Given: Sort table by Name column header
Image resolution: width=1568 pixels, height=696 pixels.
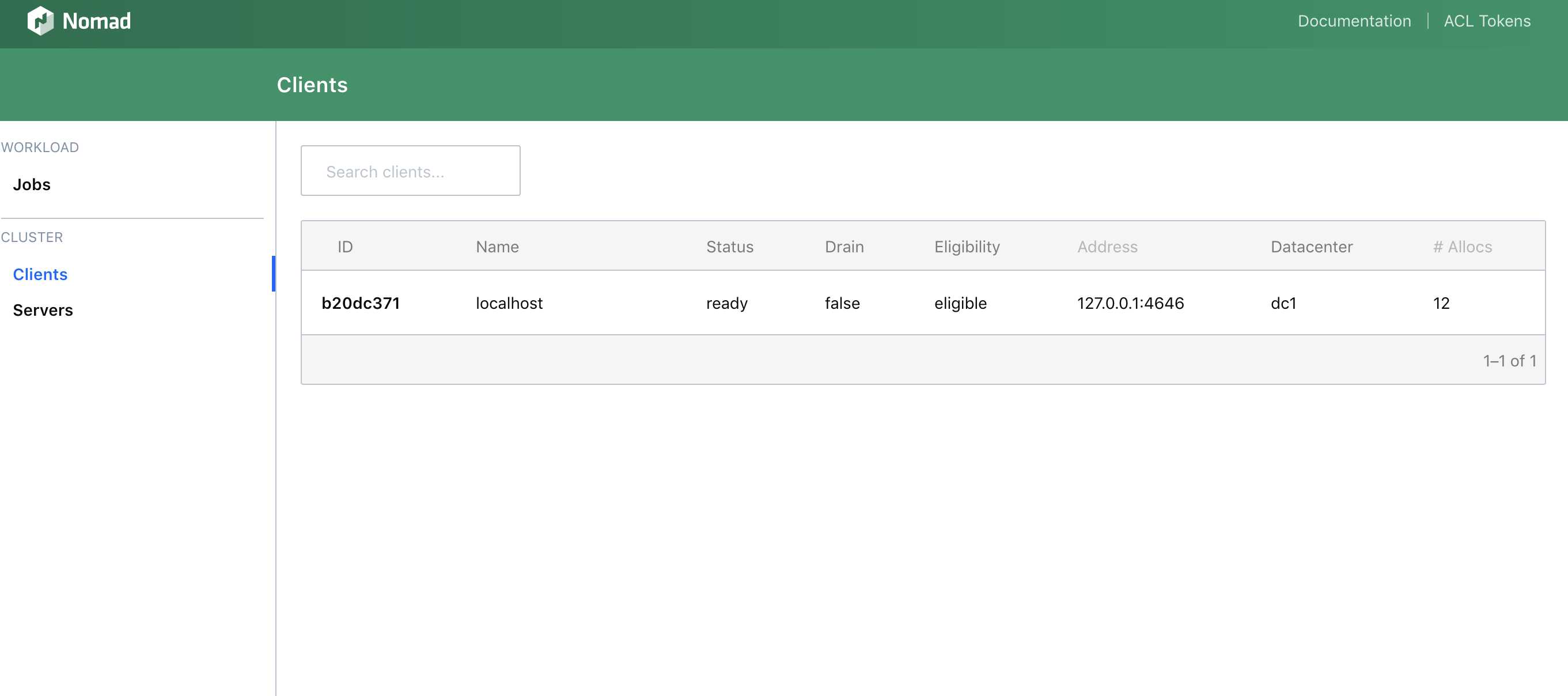Looking at the screenshot, I should point(497,247).
